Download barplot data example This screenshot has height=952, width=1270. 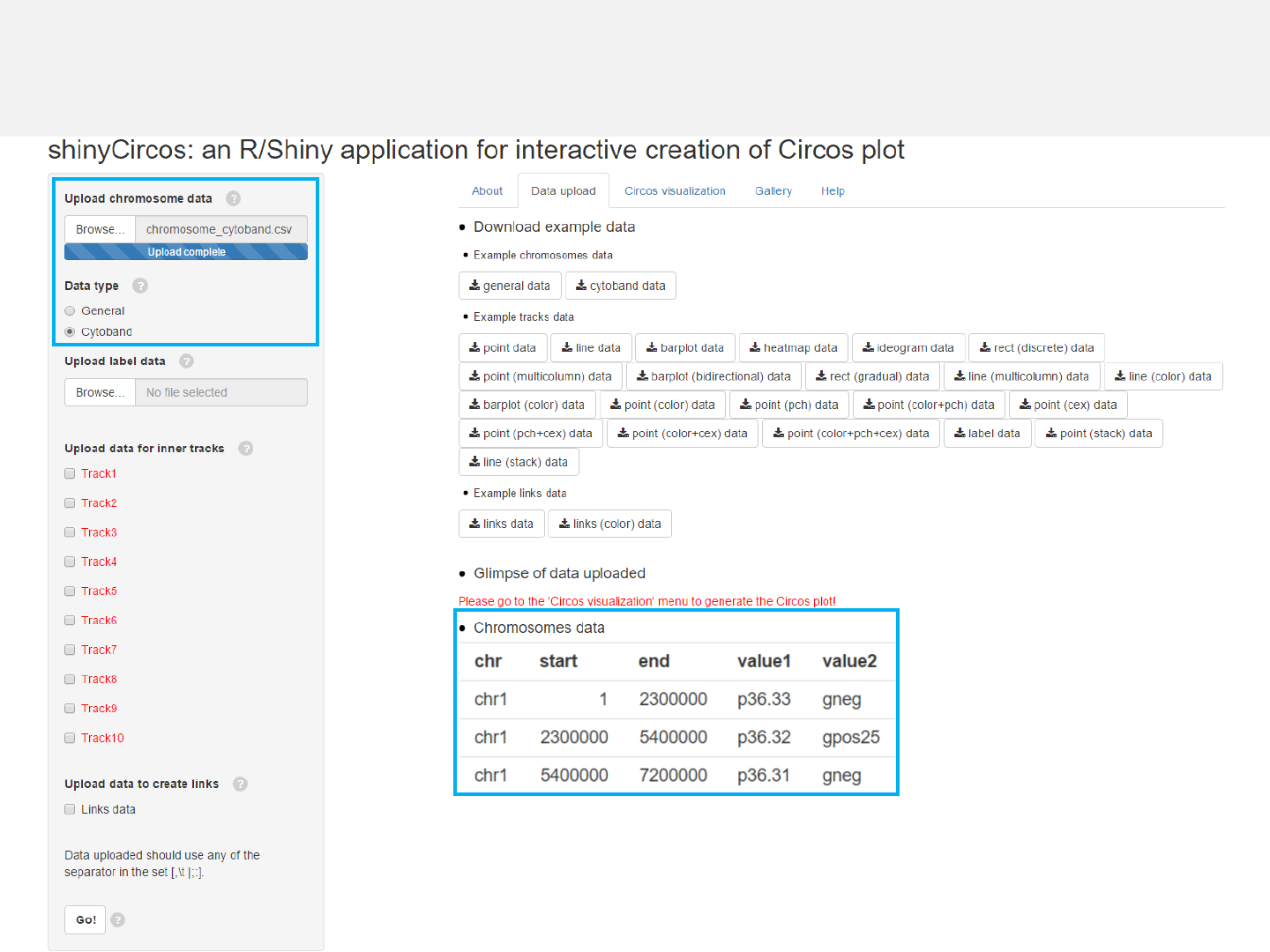[685, 347]
